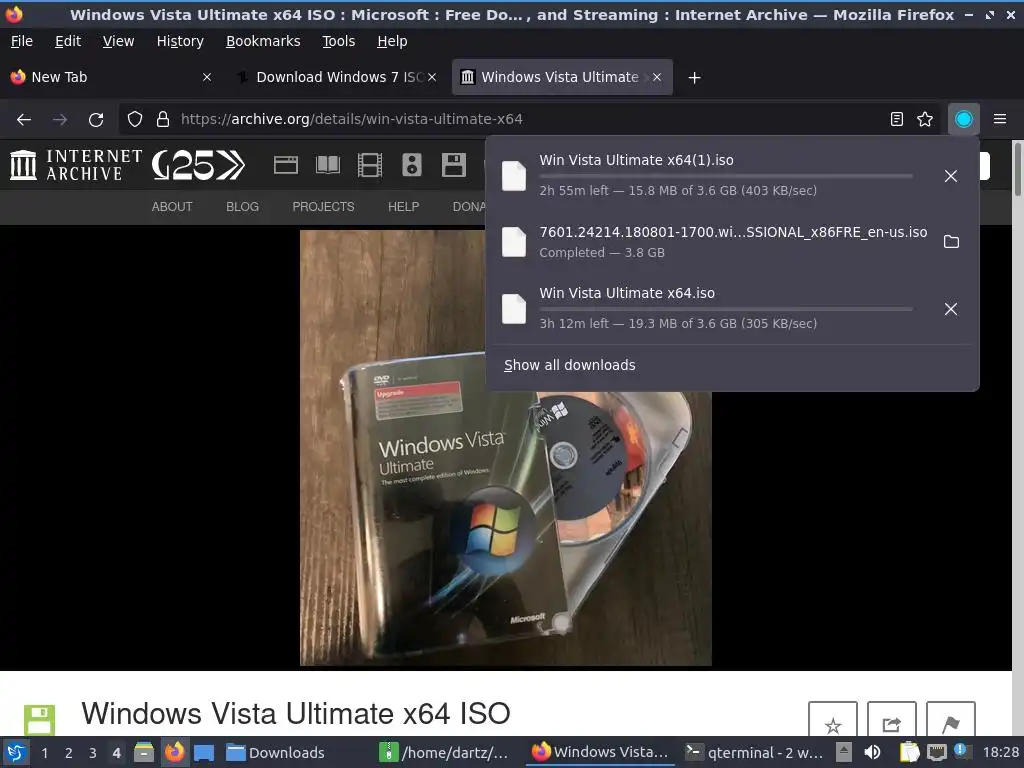Screen dimensions: 1024x768
Task: Toggle the downloads panel toolbar button
Action: 964,119
